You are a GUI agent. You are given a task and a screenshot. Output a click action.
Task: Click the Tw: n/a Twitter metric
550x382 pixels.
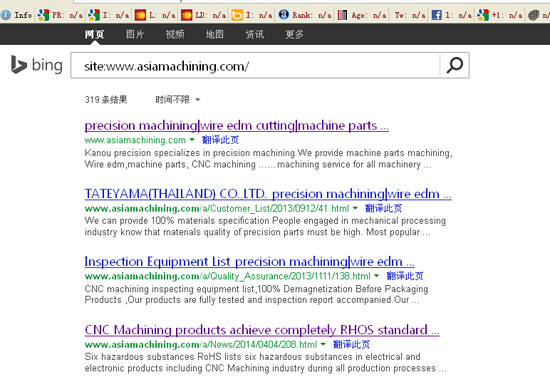pyautogui.click(x=409, y=15)
